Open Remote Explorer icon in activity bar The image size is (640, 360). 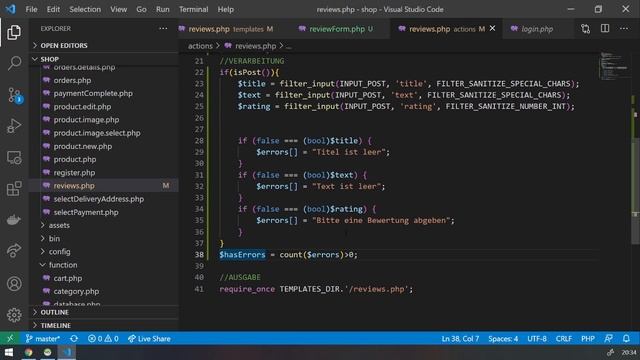[14, 158]
